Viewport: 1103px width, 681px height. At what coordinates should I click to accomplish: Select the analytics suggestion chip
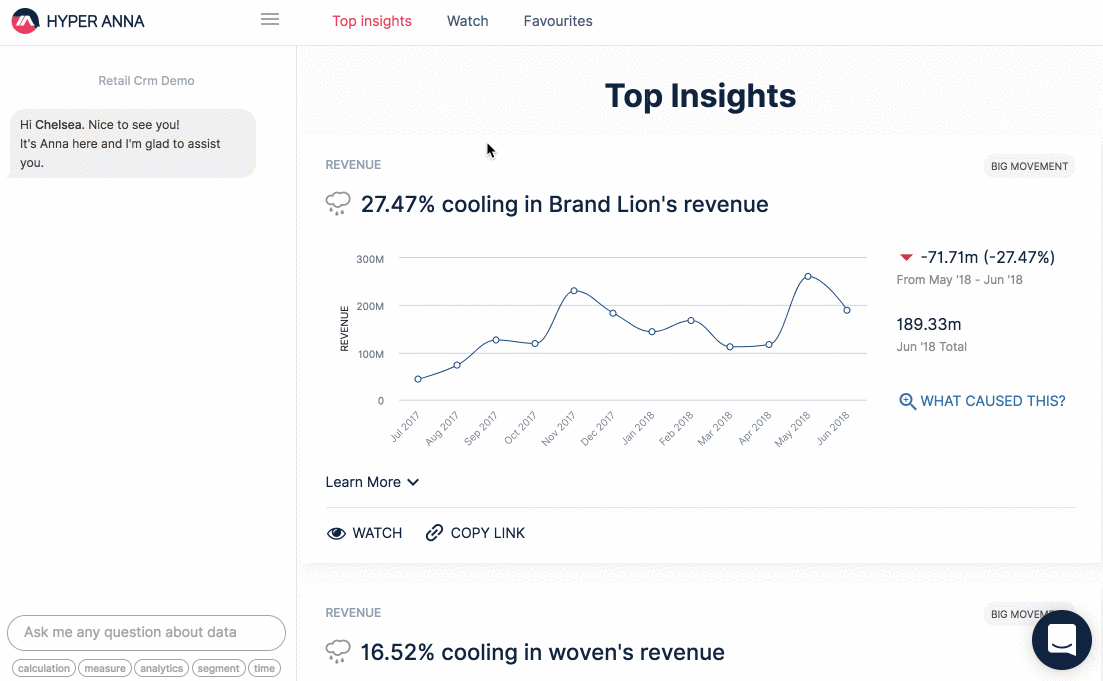click(161, 668)
